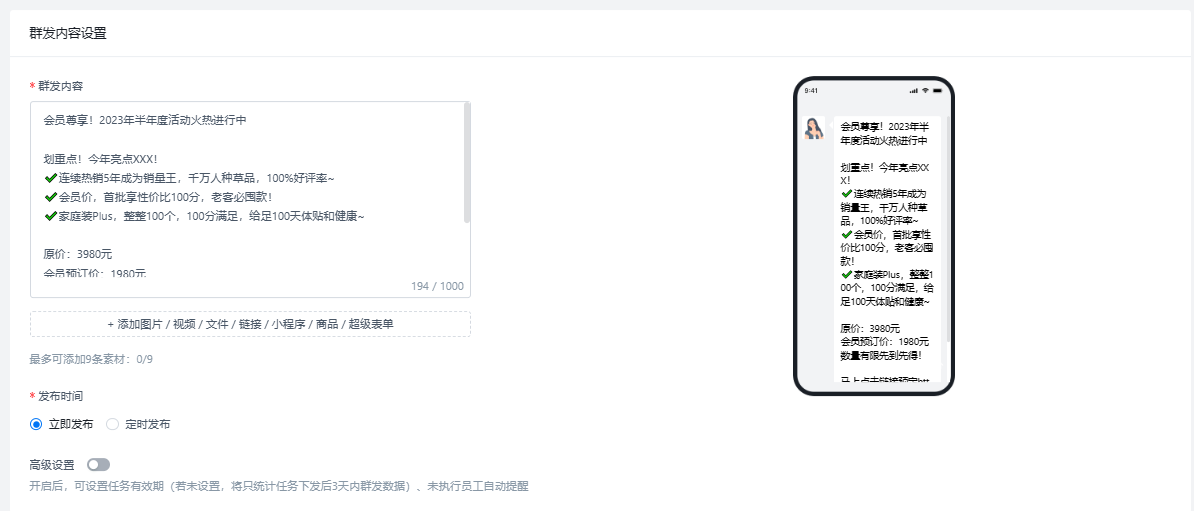Select the 立即发布 radio option

point(37,424)
